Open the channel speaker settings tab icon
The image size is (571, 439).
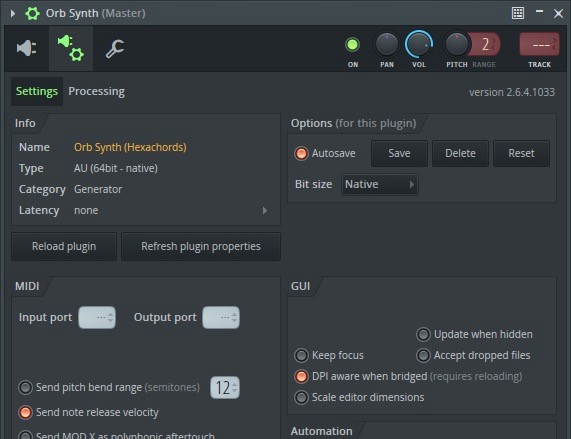tap(27, 48)
